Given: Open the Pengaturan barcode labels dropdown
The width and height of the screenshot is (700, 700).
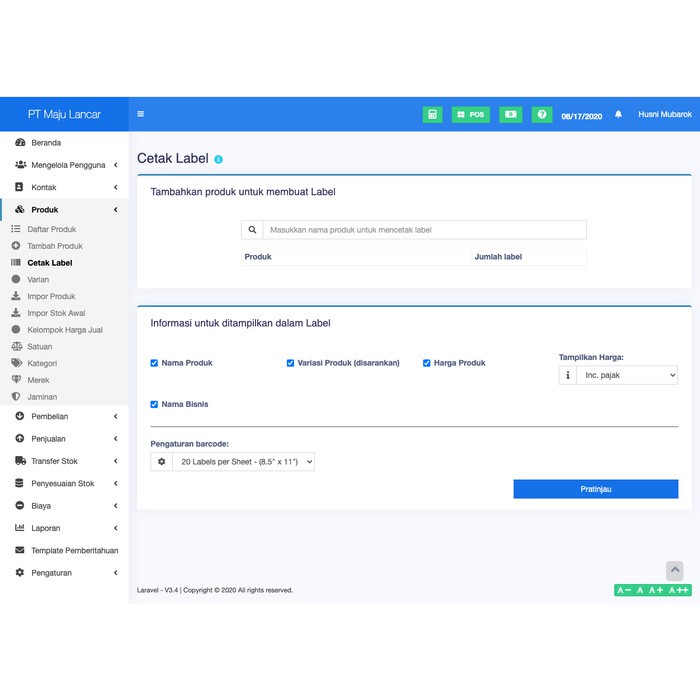Looking at the screenshot, I should [243, 461].
